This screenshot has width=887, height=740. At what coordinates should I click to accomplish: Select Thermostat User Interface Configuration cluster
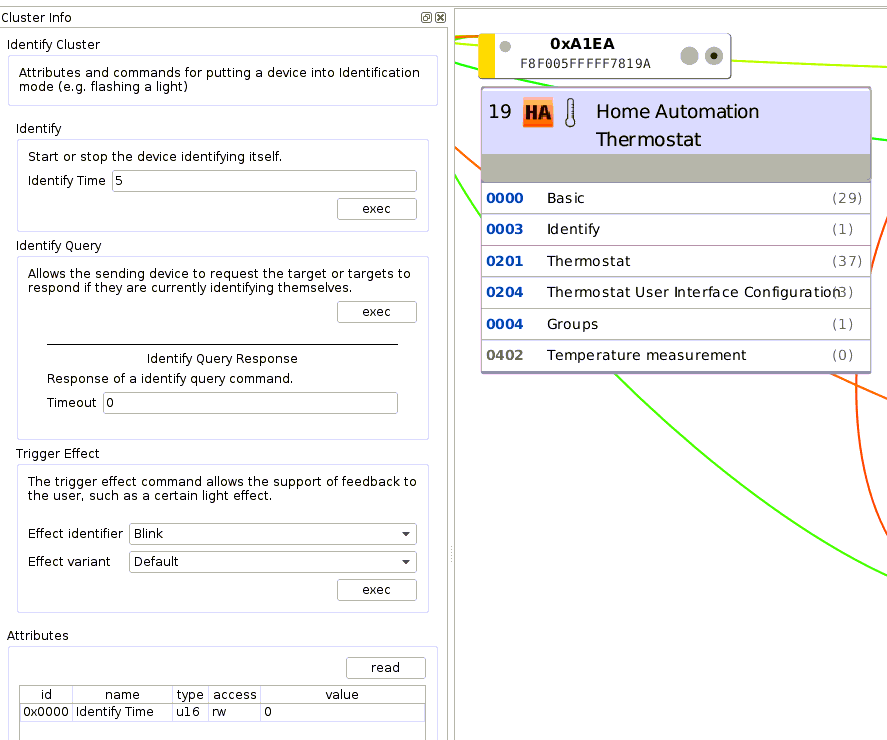coord(675,292)
